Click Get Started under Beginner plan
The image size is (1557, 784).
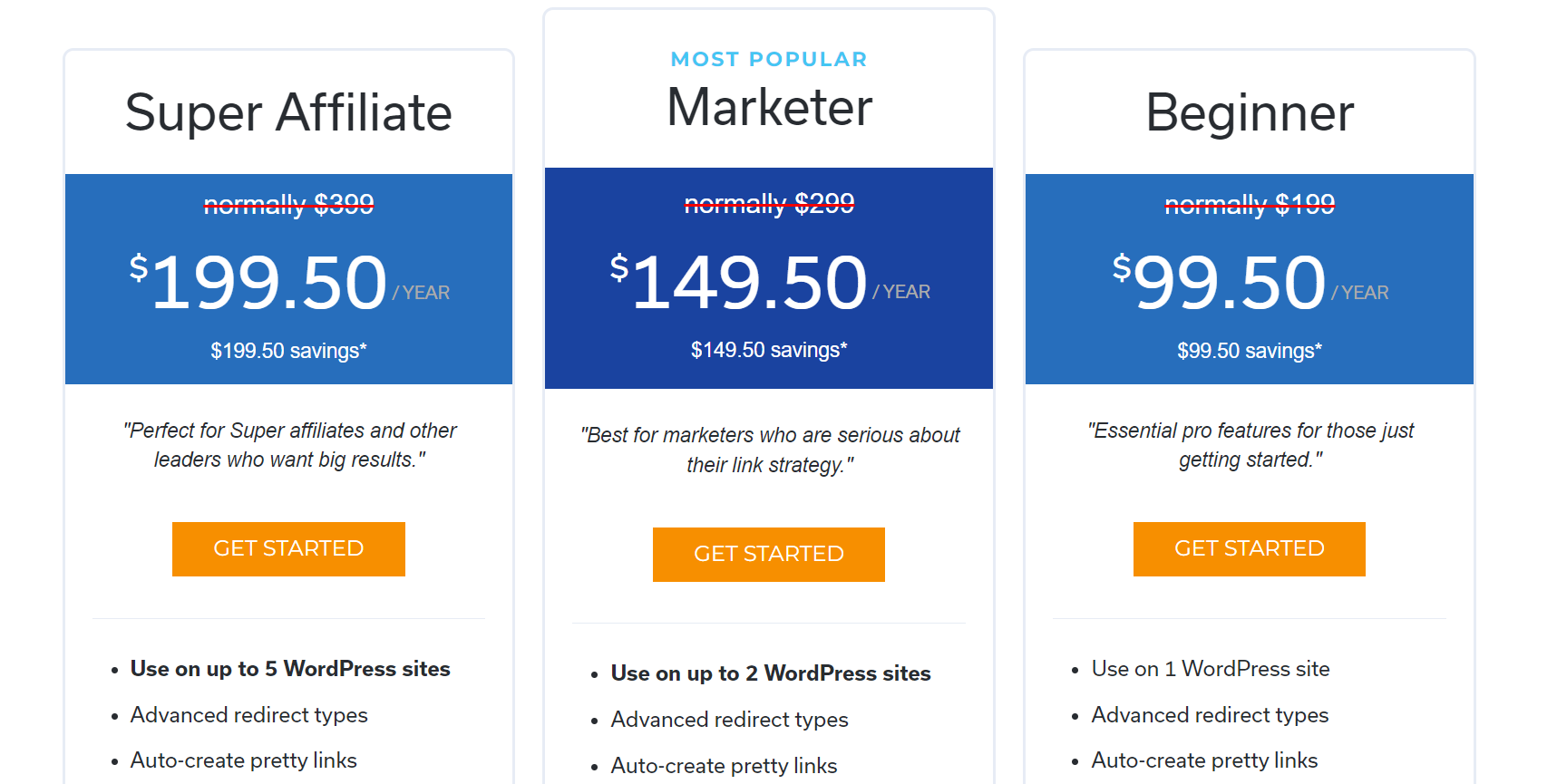click(x=1250, y=548)
